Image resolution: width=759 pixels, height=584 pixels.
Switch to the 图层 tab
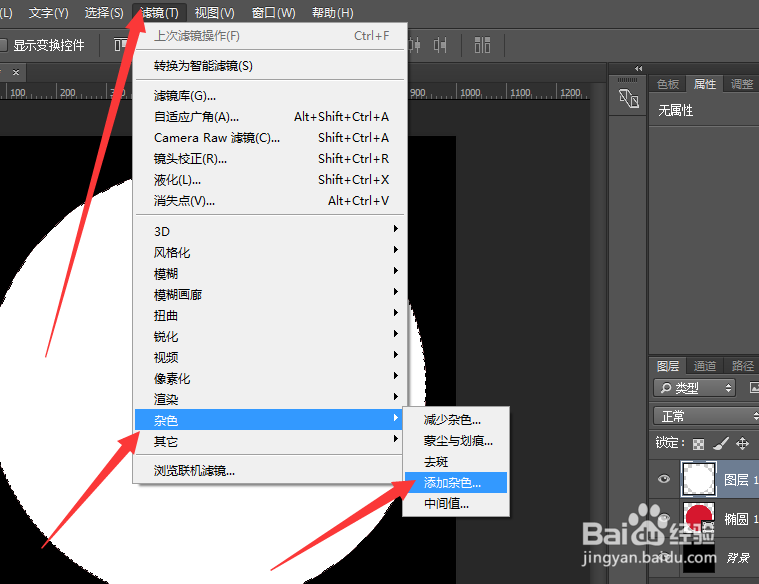pos(668,366)
